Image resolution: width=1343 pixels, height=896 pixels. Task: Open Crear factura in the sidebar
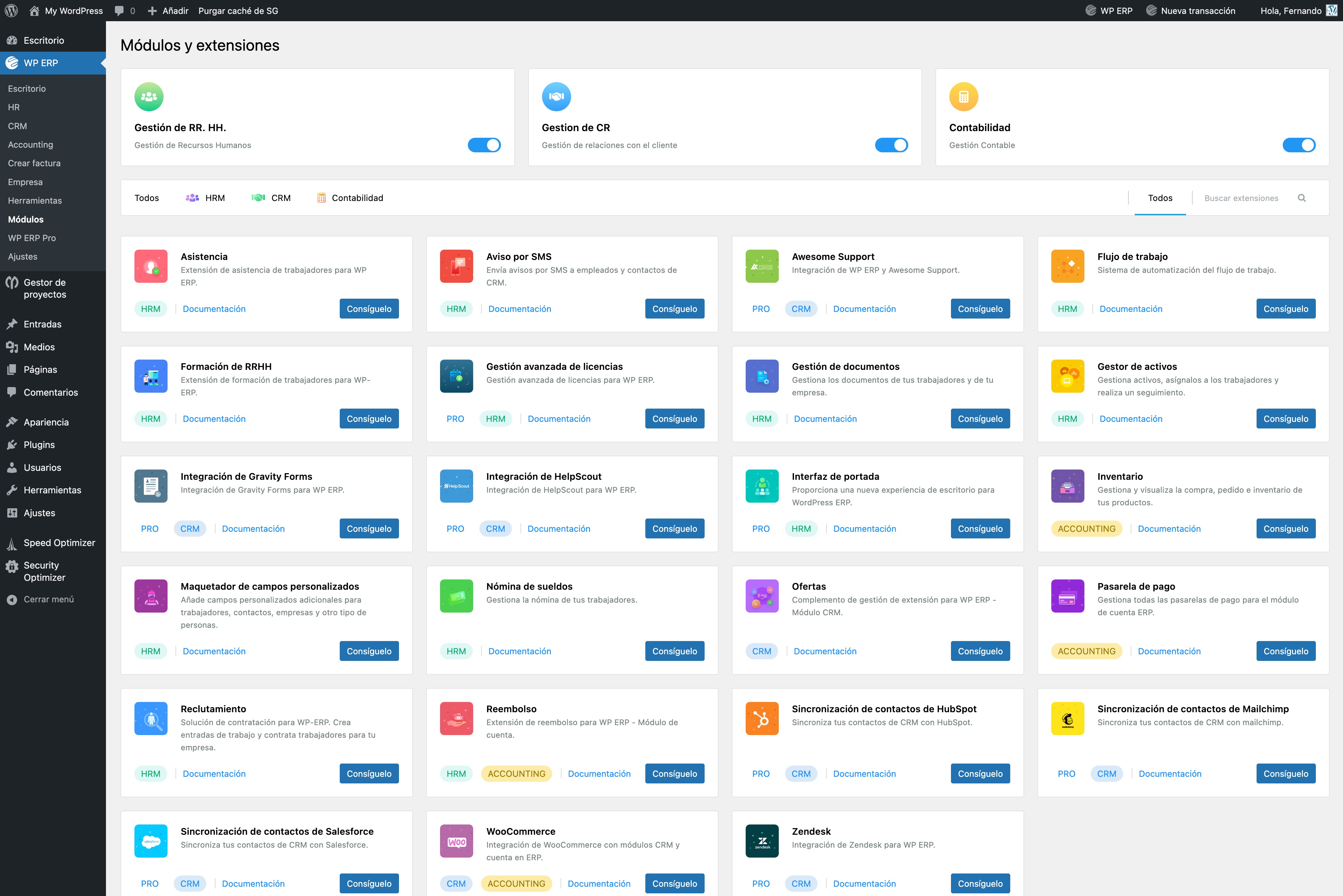34,163
